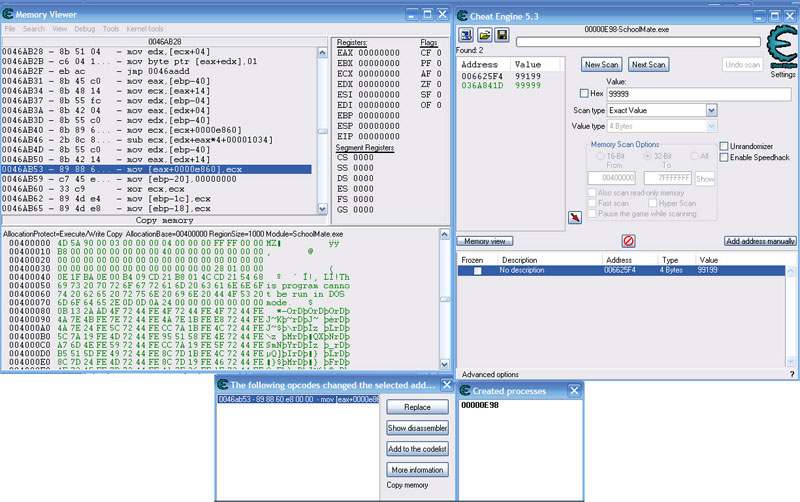Click the Show disassembler button
The width and height of the screenshot is (800, 502).
(x=417, y=428)
